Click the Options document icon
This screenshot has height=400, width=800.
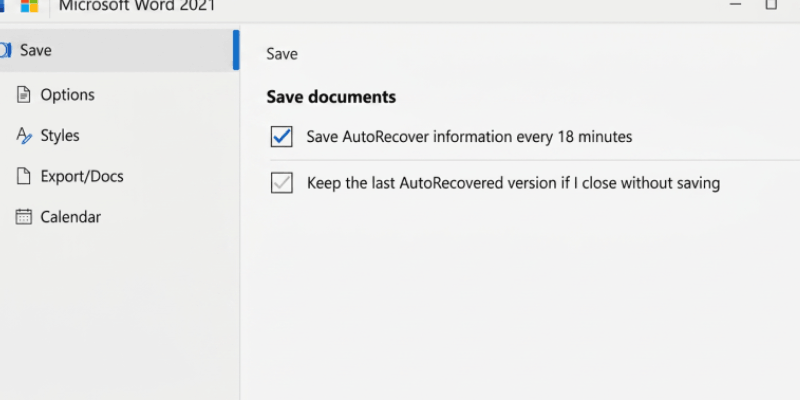coord(23,95)
